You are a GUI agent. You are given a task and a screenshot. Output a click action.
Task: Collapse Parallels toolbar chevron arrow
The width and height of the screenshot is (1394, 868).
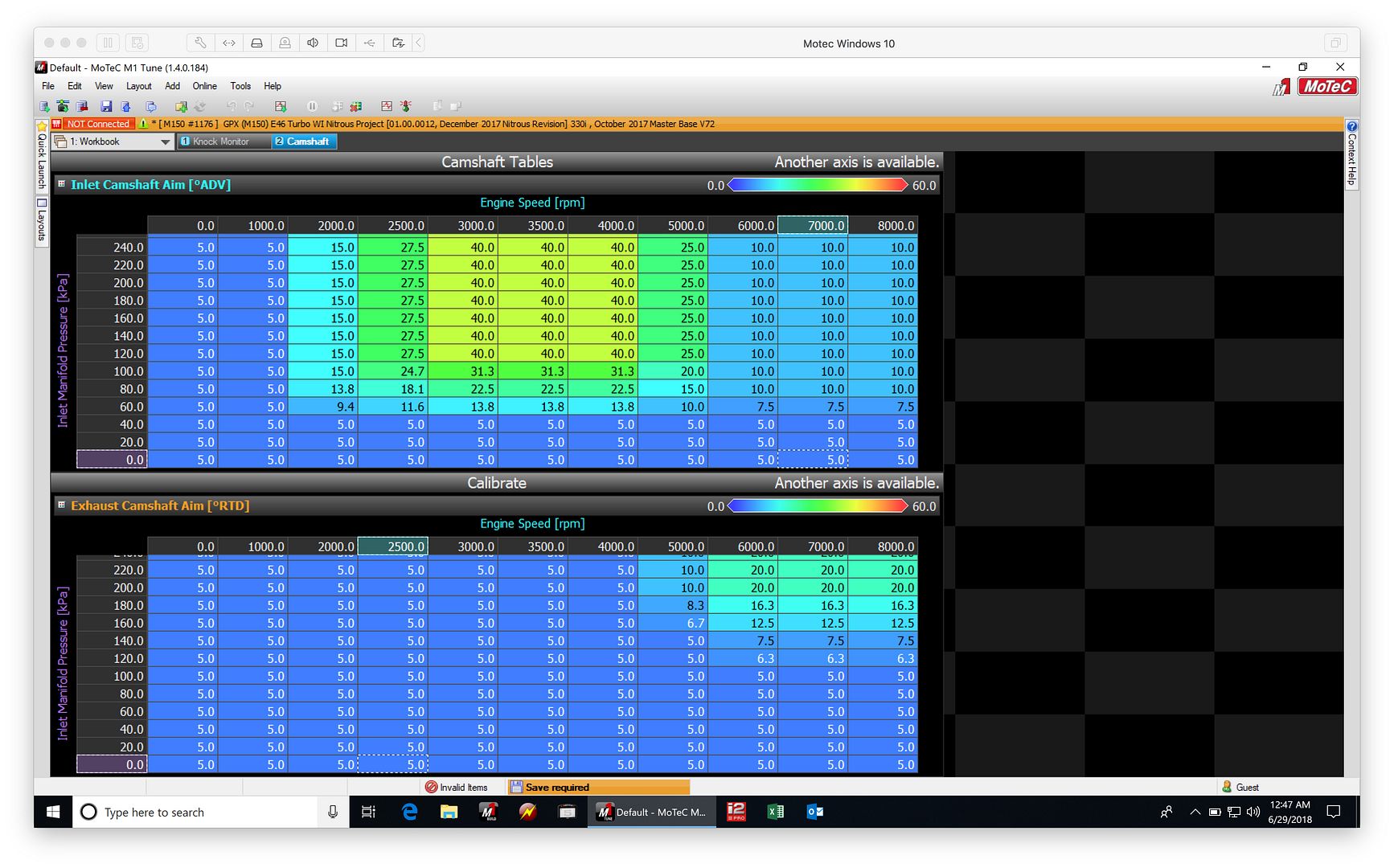pyautogui.click(x=419, y=43)
